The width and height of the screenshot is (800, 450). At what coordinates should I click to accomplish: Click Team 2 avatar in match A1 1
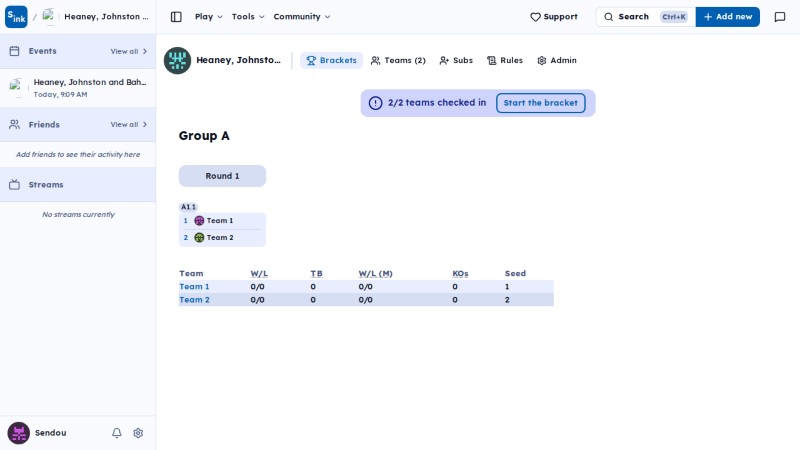click(x=199, y=237)
